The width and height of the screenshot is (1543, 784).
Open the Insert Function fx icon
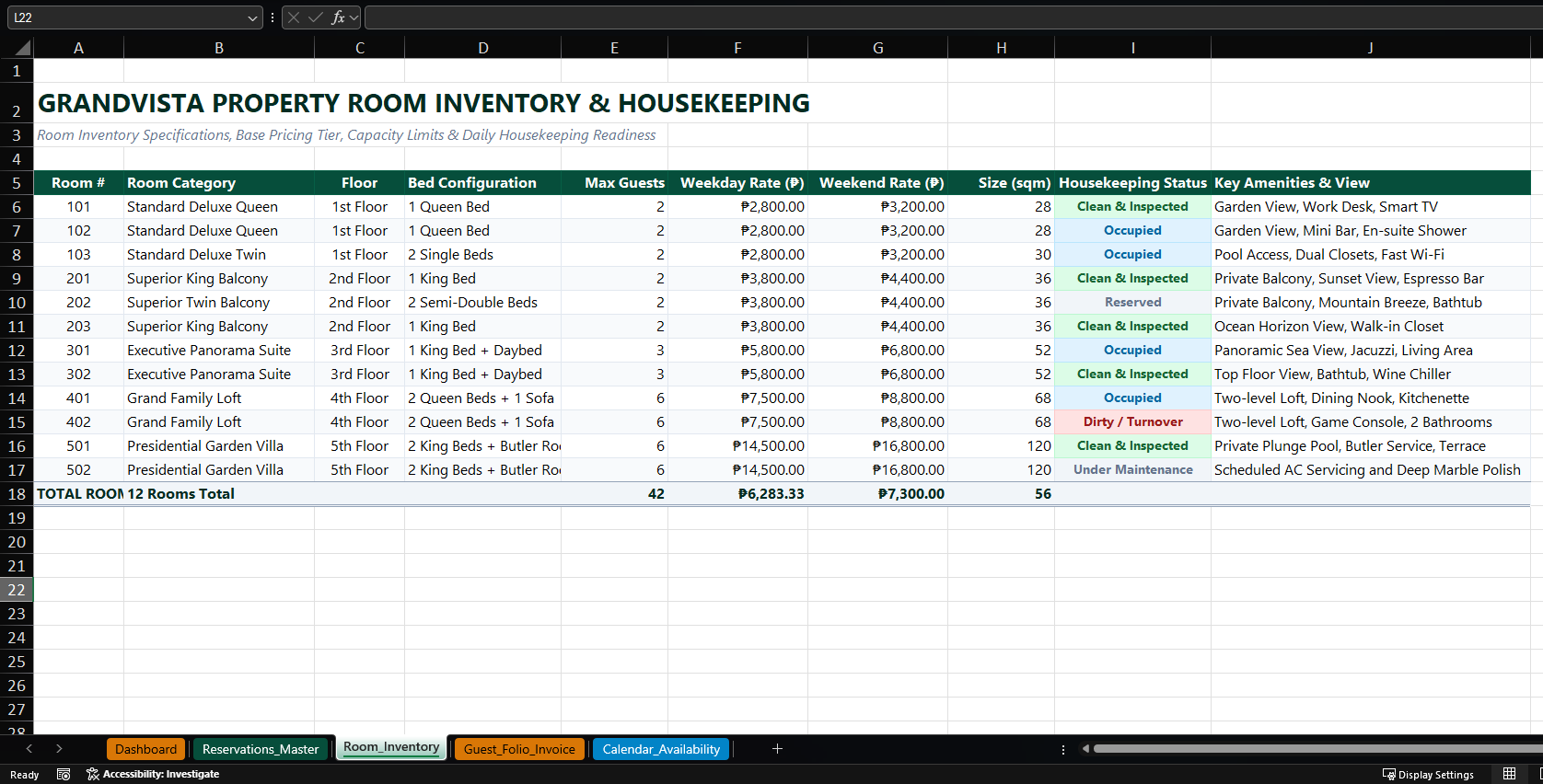(338, 17)
